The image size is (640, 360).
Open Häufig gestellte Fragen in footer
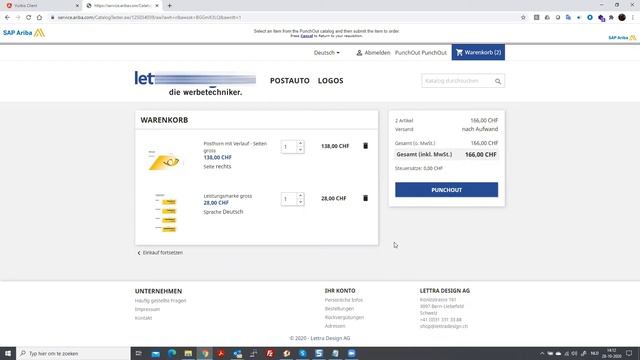pos(160,300)
